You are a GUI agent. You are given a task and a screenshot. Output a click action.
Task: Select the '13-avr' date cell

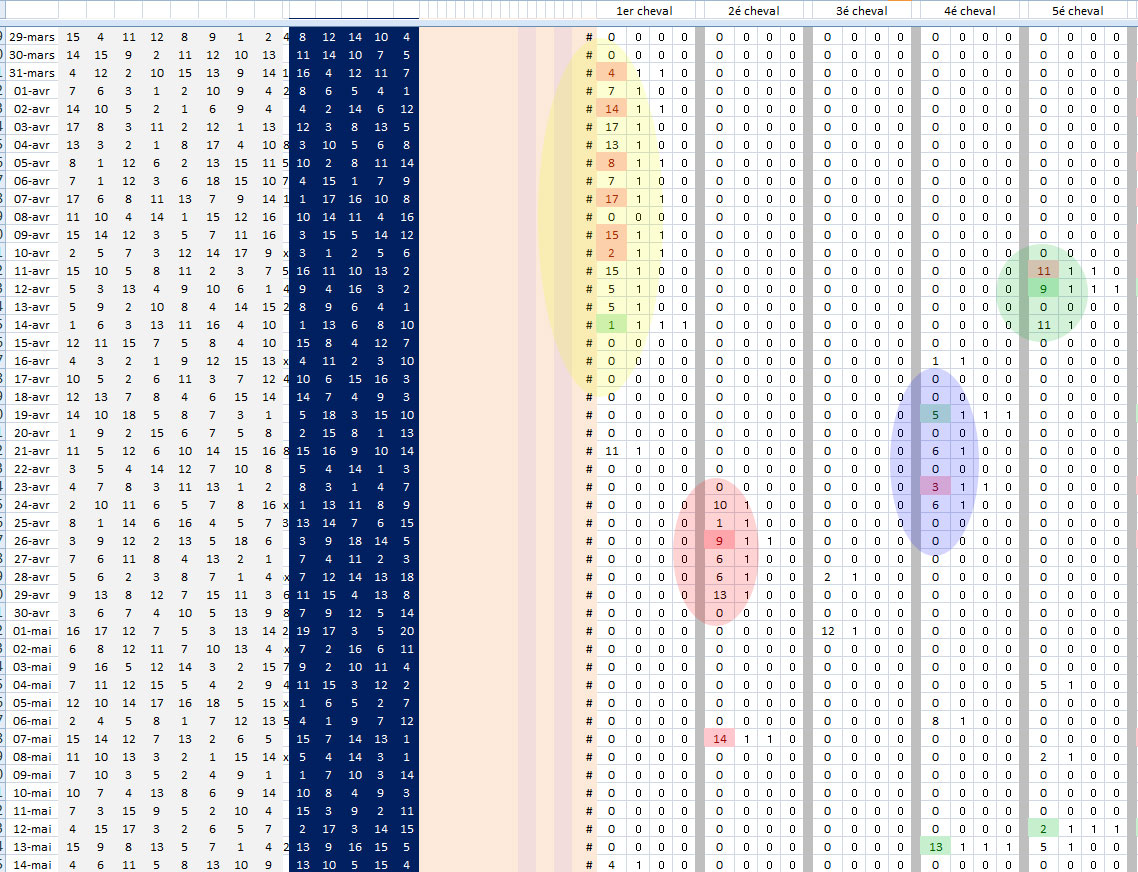tap(32, 307)
